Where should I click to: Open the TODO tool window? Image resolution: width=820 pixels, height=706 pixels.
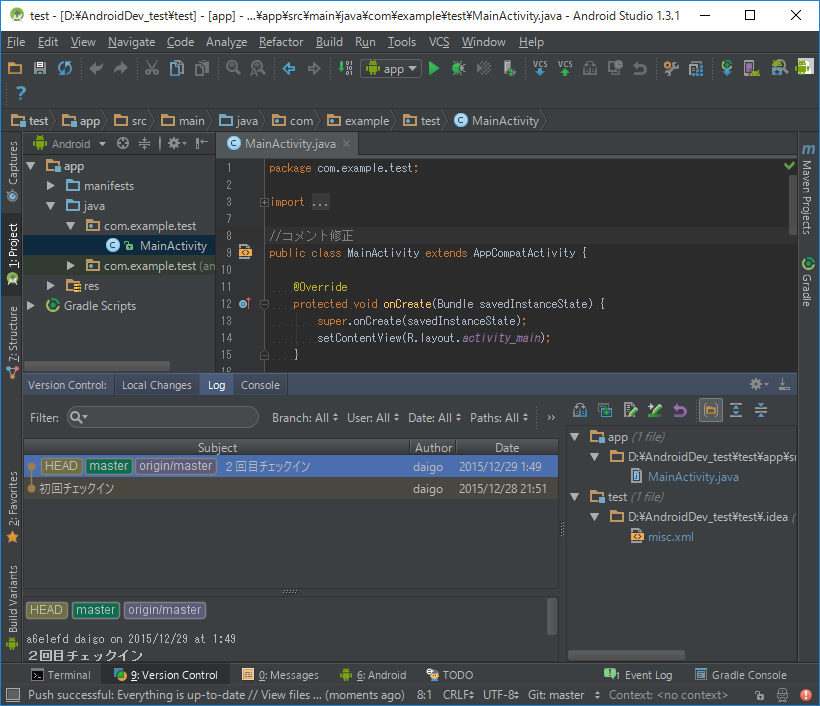click(x=450, y=675)
